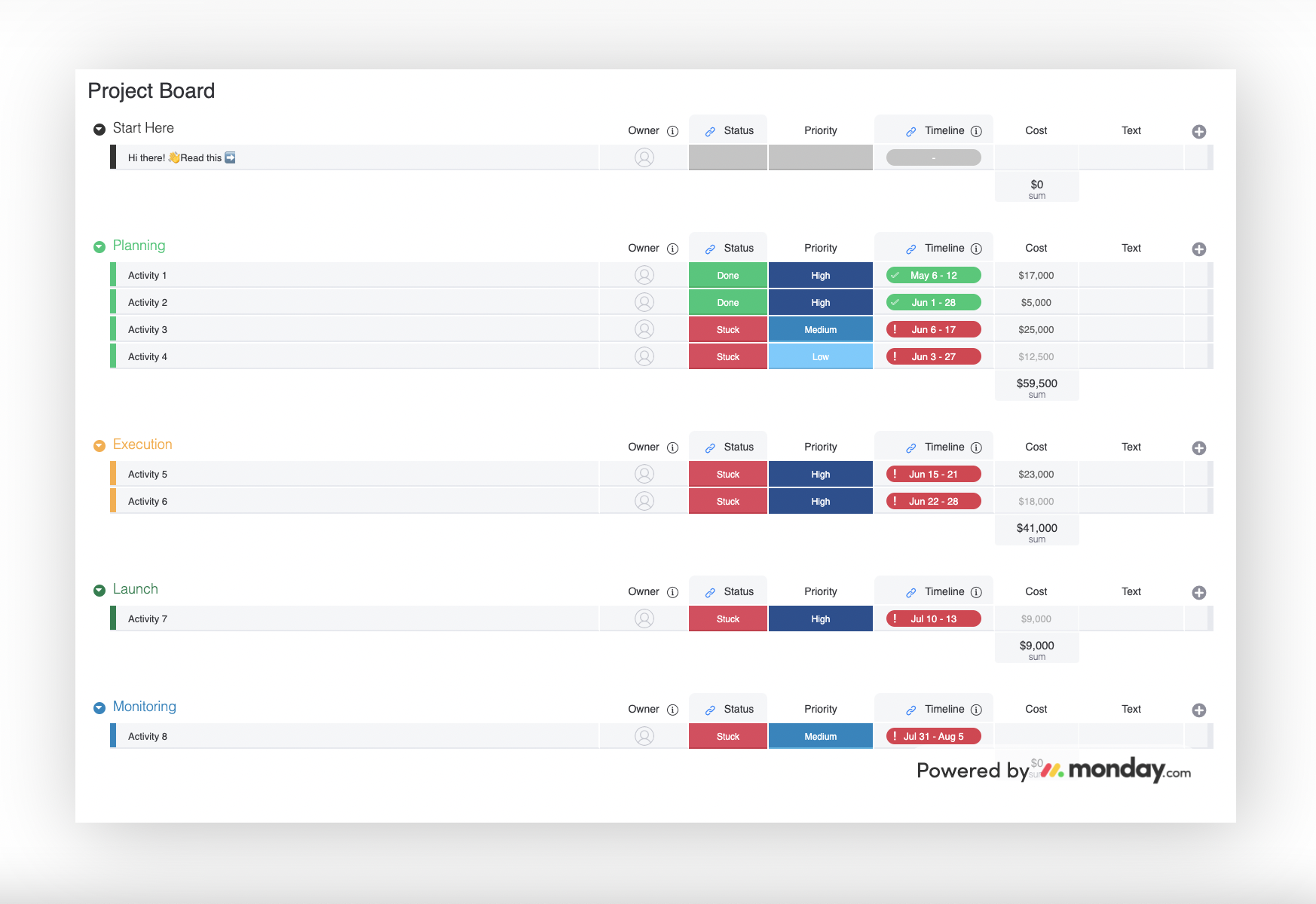The width and height of the screenshot is (1316, 904).
Task: Collapse the Start Here group
Action: pyautogui.click(x=99, y=129)
